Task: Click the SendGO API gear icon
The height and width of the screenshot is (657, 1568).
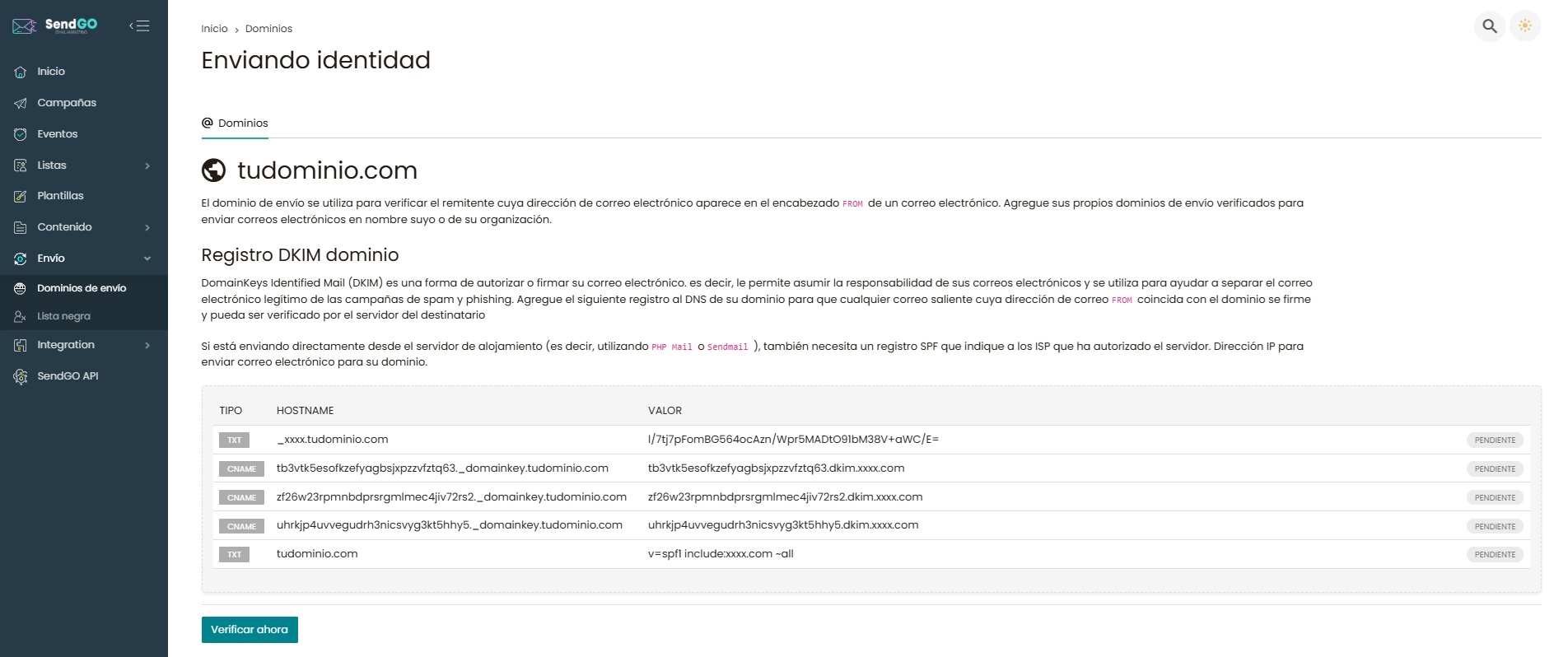Action: pos(21,376)
